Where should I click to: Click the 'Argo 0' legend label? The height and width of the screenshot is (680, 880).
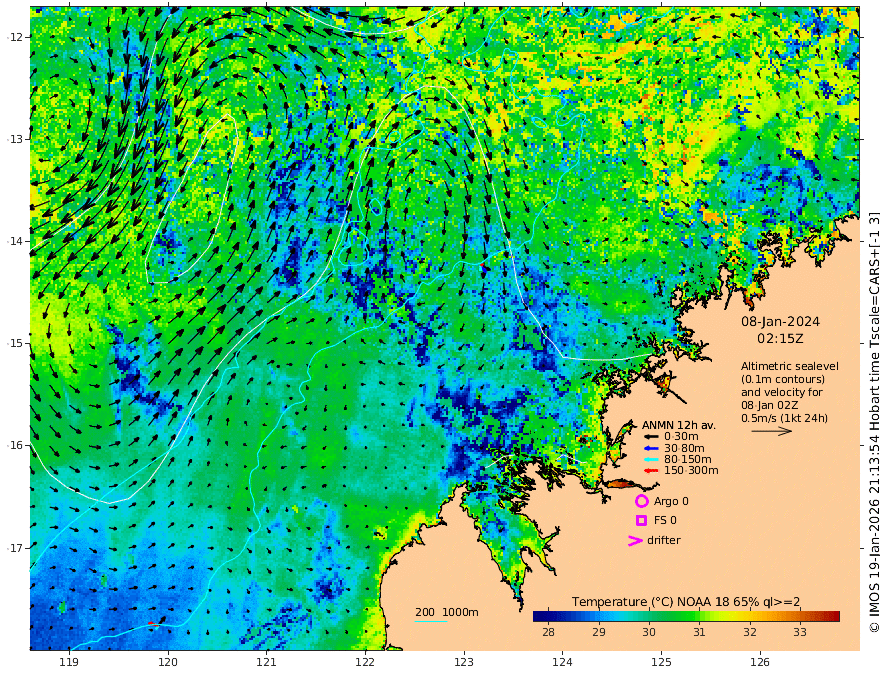click(671, 501)
